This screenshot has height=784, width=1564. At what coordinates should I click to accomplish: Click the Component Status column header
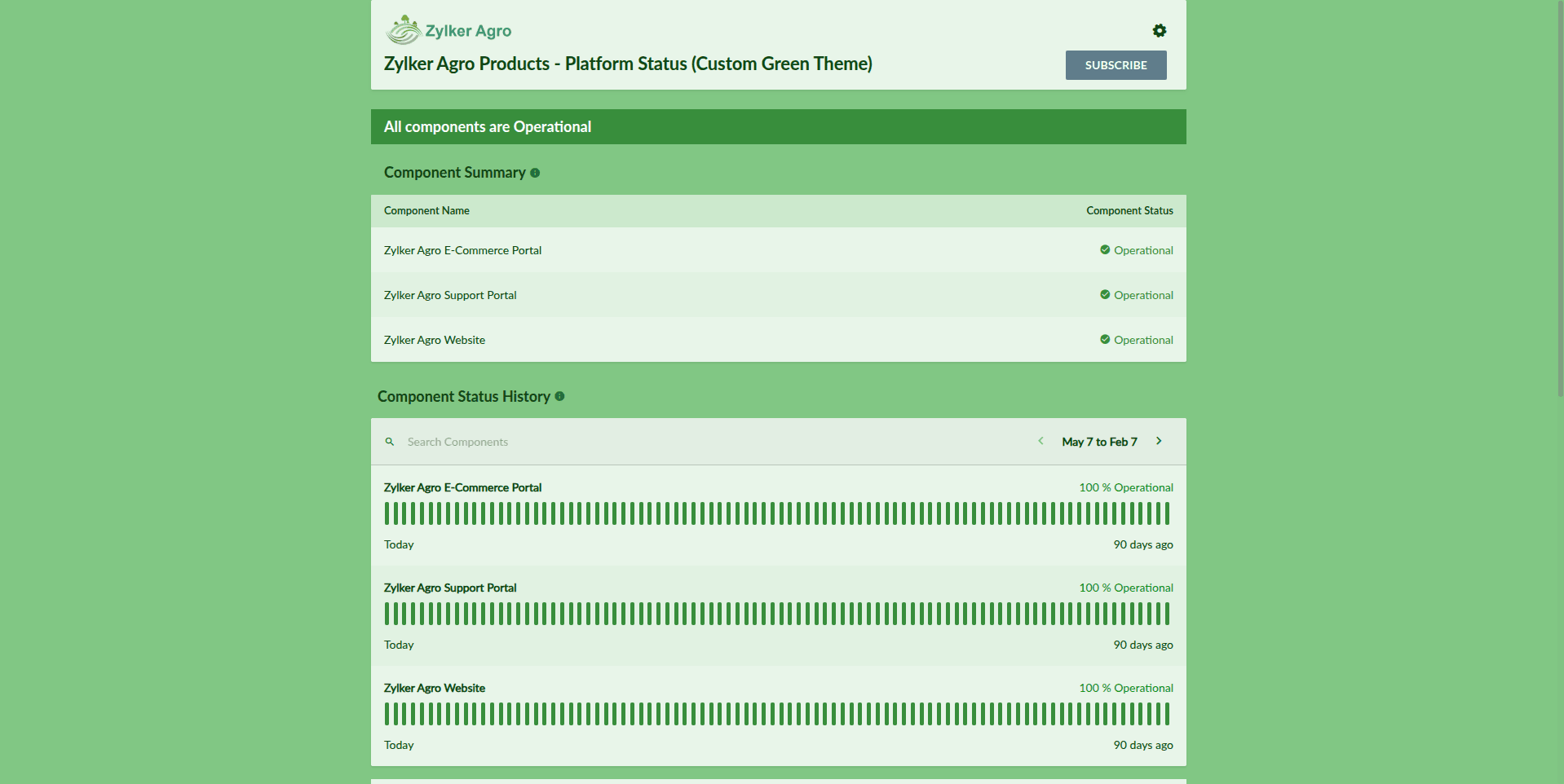pyautogui.click(x=1129, y=210)
